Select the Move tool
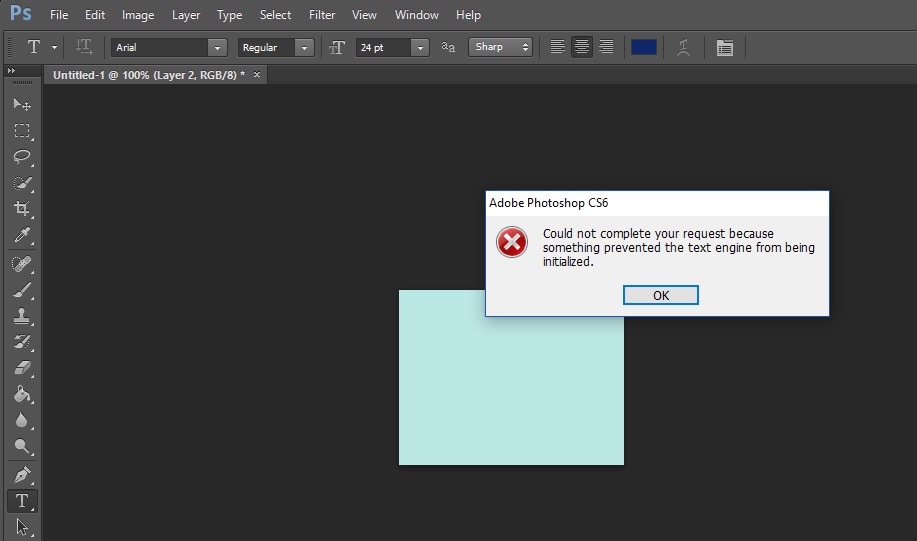Screen dimensions: 917x541 [x=21, y=104]
